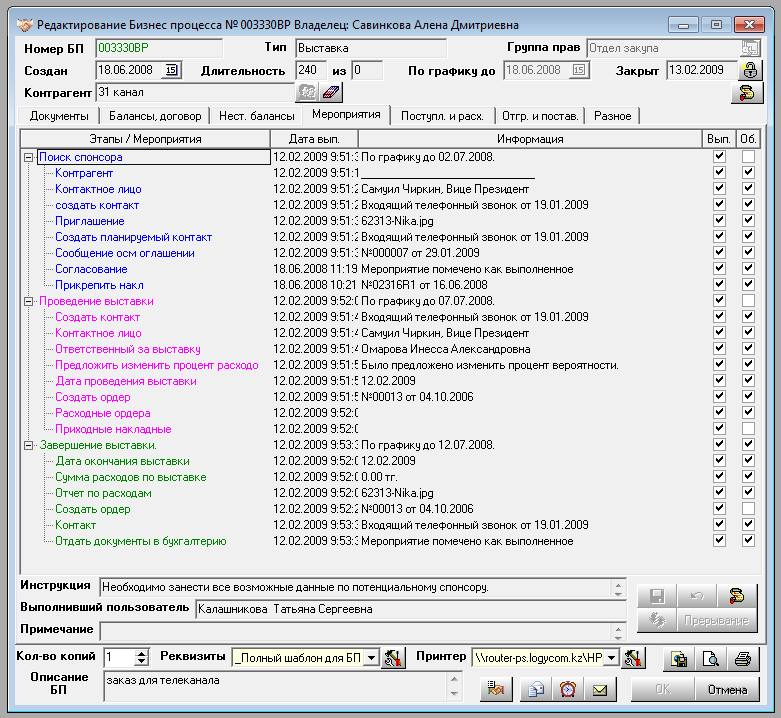Screen dimensions: 781x718
Task: Toggle Об. checkbox for Проведение выставки row
Action: click(x=748, y=300)
